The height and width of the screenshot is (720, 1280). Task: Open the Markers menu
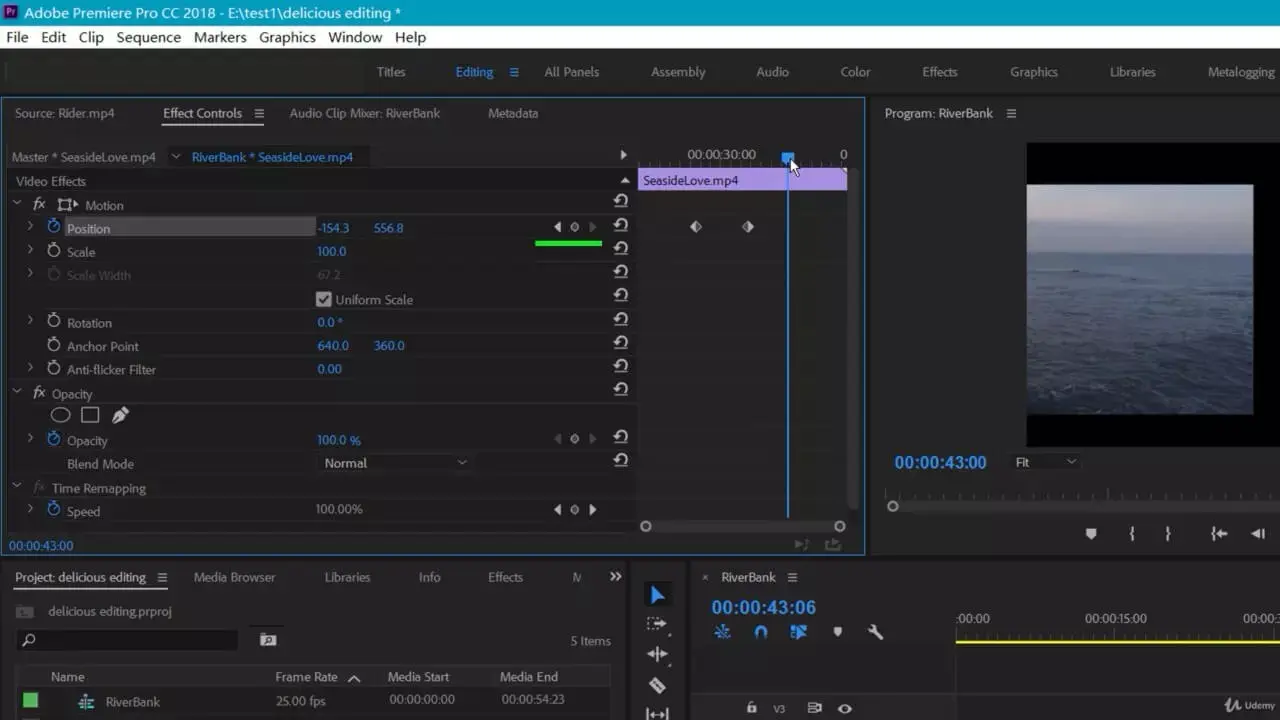coord(220,37)
